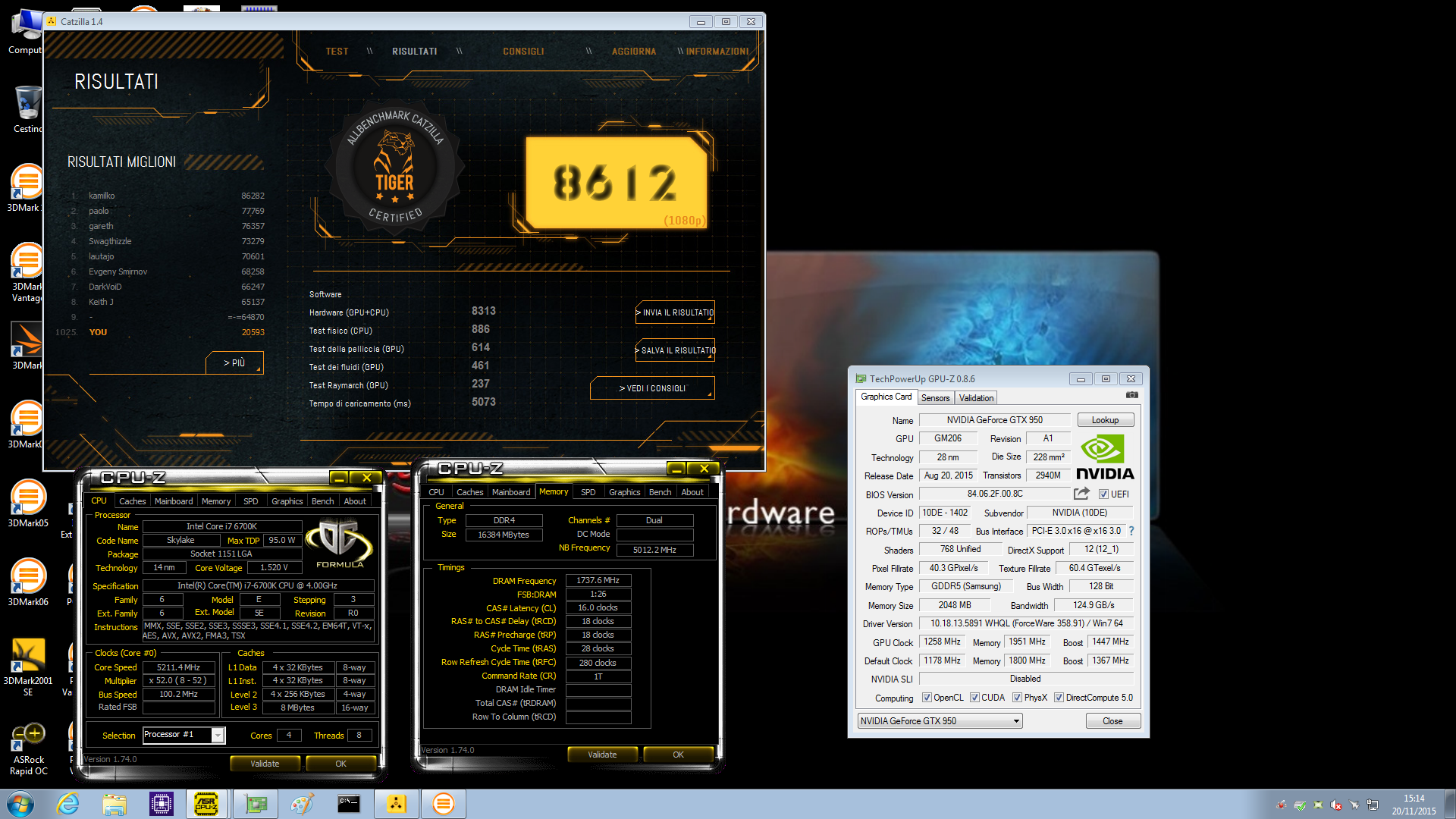Click the Core Speed 5211.4 MHz field

178,667
